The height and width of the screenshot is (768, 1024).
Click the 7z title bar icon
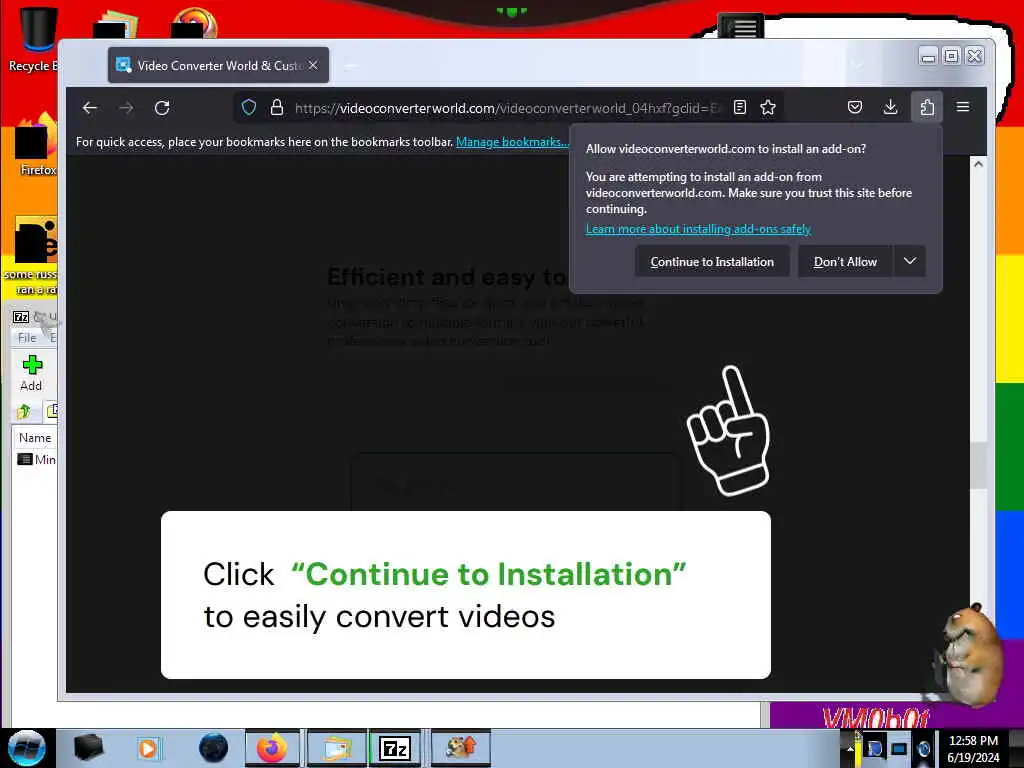[x=21, y=317]
